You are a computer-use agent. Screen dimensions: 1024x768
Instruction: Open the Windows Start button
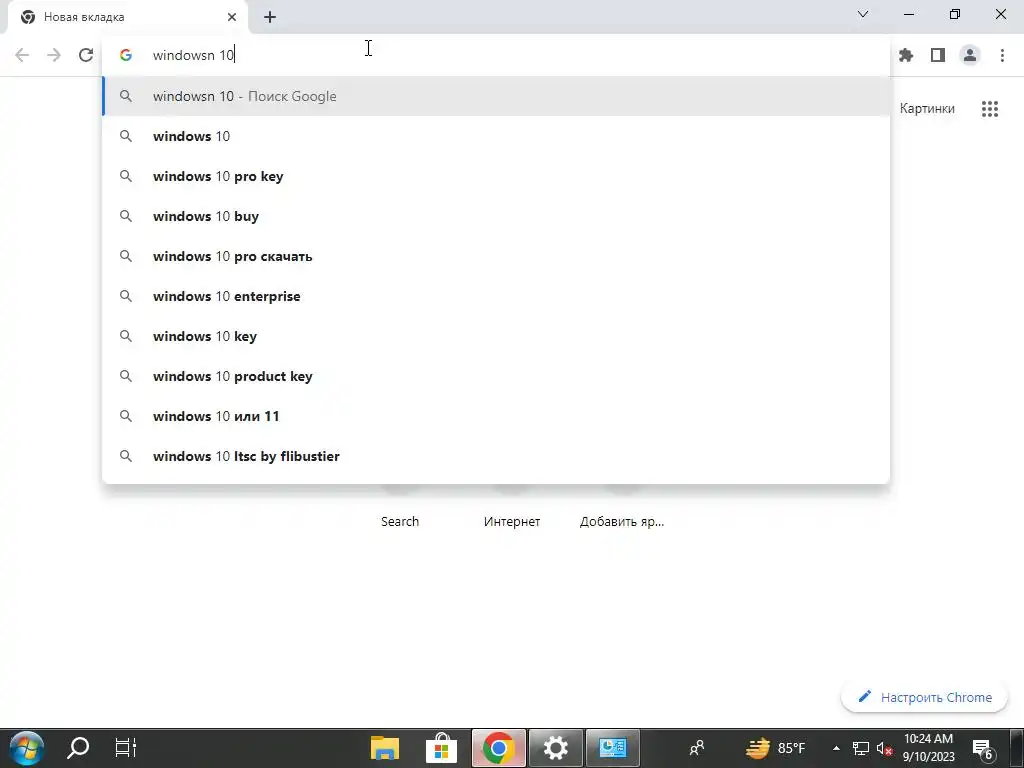26,748
